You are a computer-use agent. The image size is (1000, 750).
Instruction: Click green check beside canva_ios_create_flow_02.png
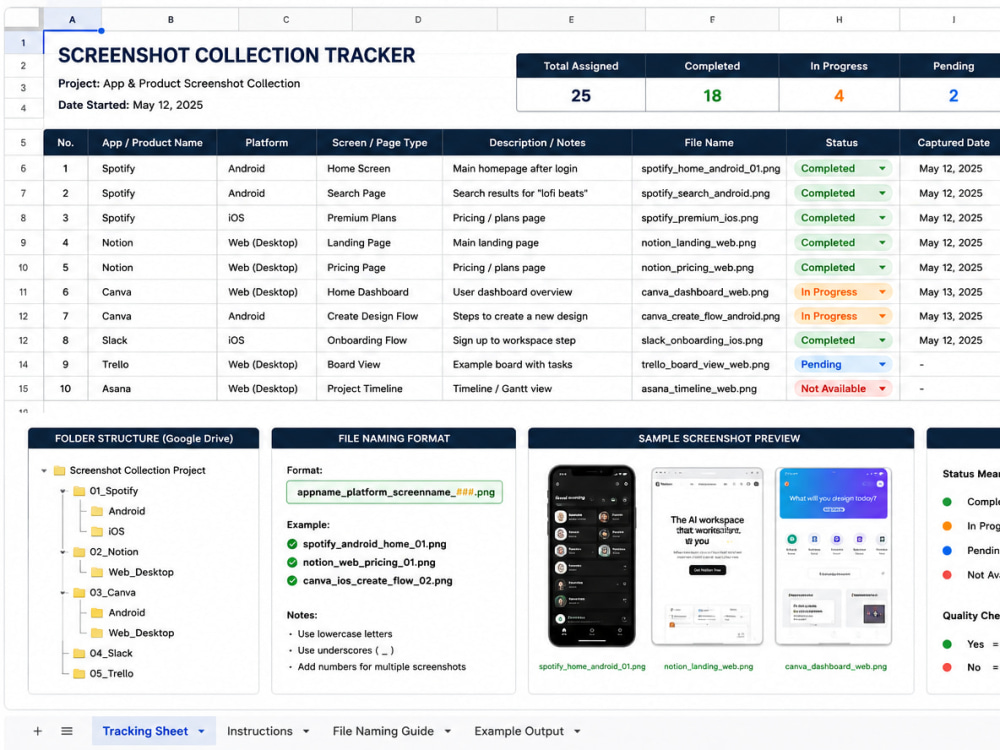coord(292,581)
